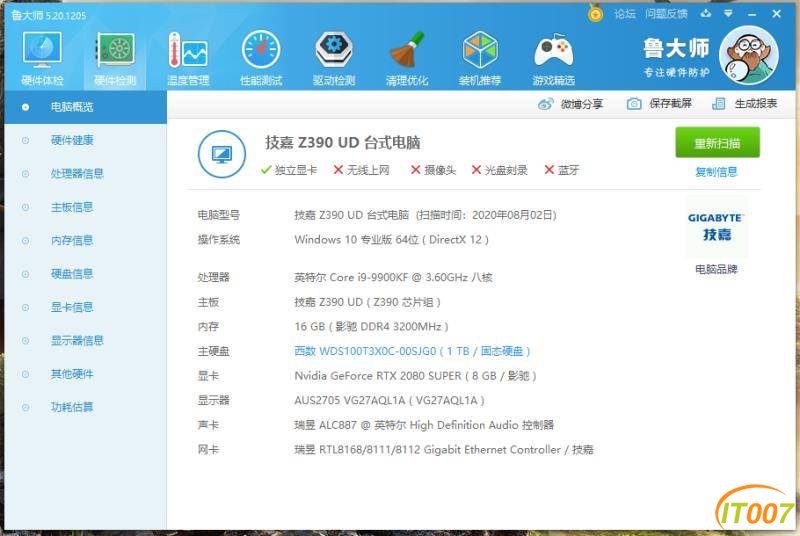Select 硬件健康 in sidebar
Image resolution: width=800 pixels, height=536 pixels.
tap(85, 140)
